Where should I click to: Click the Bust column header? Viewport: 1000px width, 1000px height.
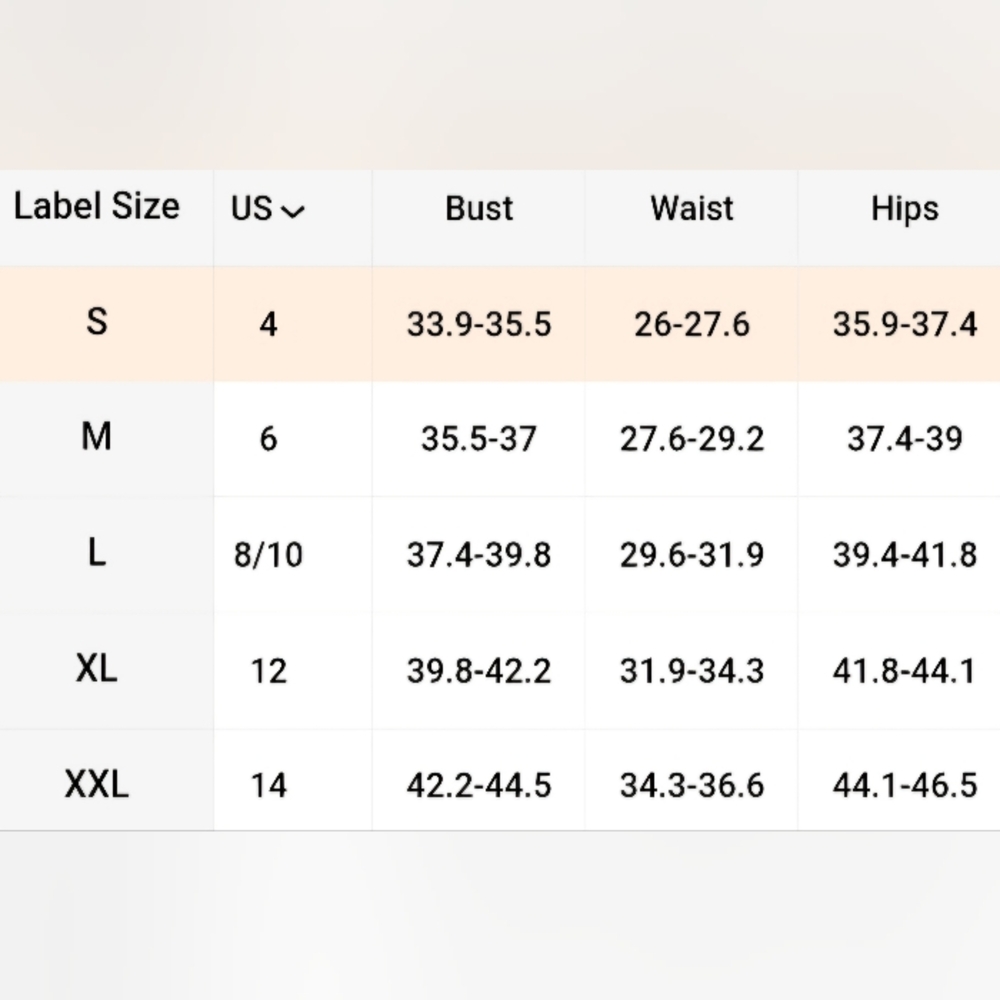479,209
